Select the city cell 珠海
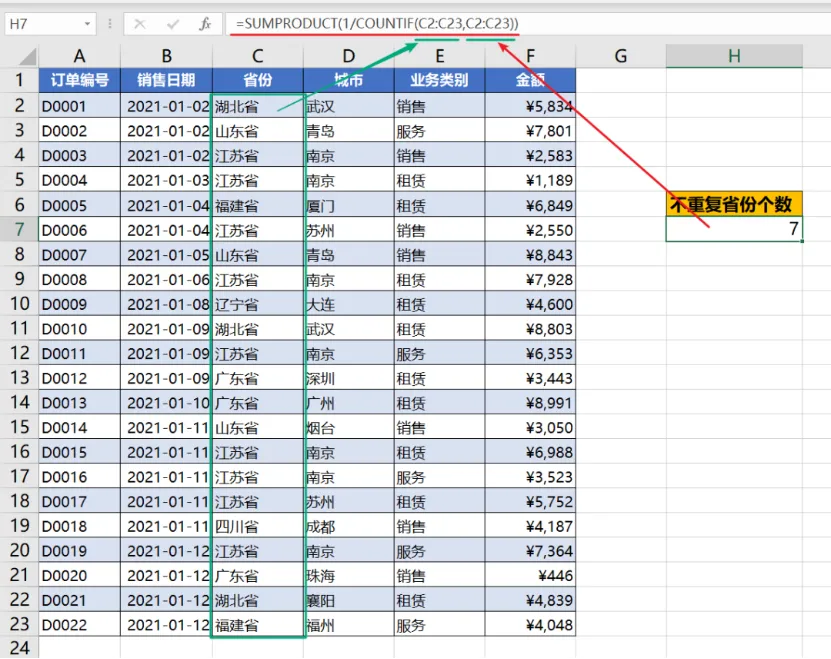Viewport: 831px width, 659px height. (x=349, y=575)
